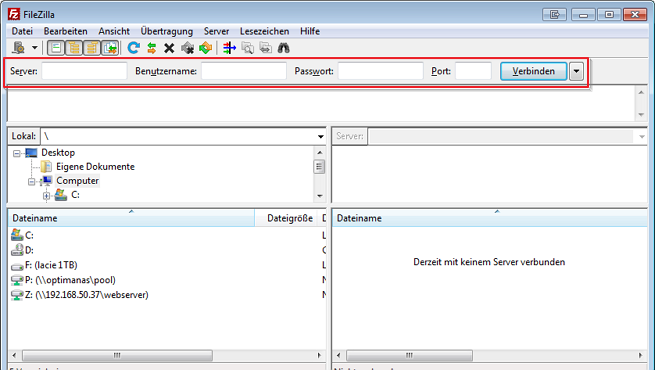Toggle the transfer queue display

(110, 48)
